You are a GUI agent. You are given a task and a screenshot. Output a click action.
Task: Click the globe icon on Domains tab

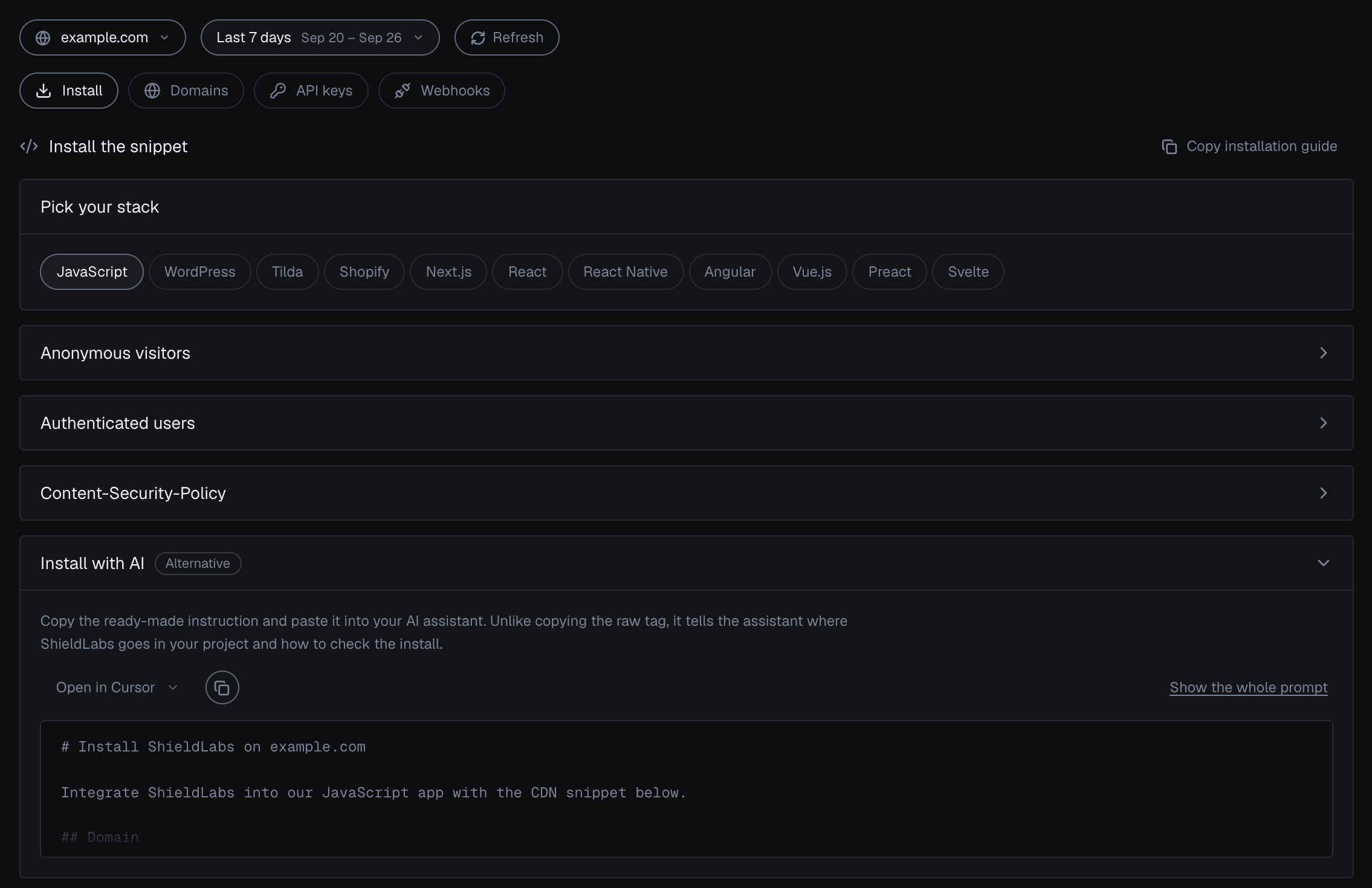pyautogui.click(x=152, y=91)
